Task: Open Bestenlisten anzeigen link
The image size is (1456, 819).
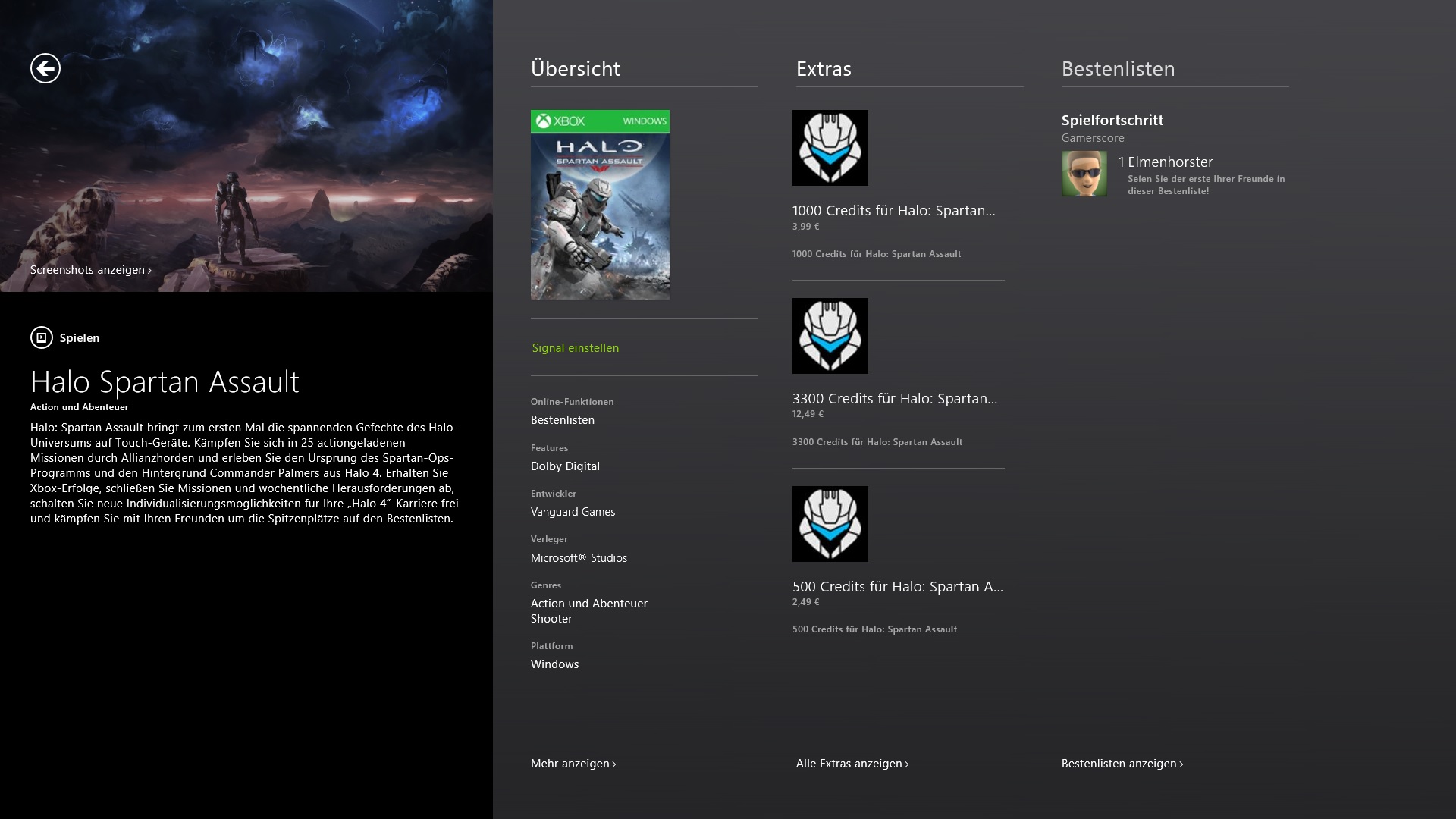Action: [x=1122, y=764]
